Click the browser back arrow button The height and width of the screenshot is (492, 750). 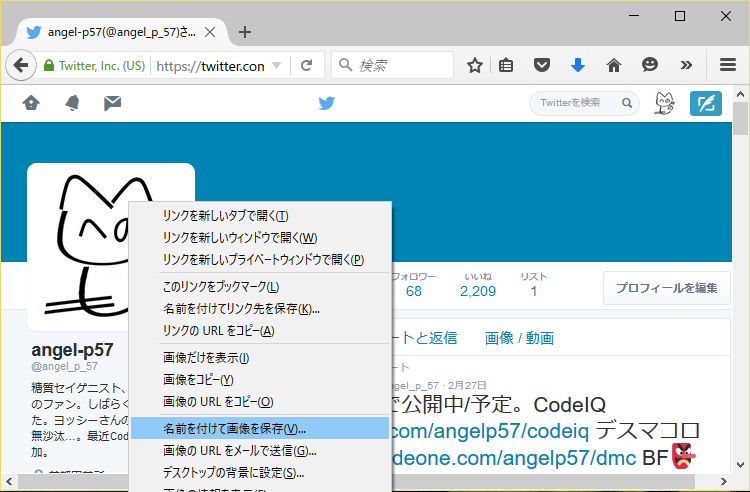tap(21, 65)
